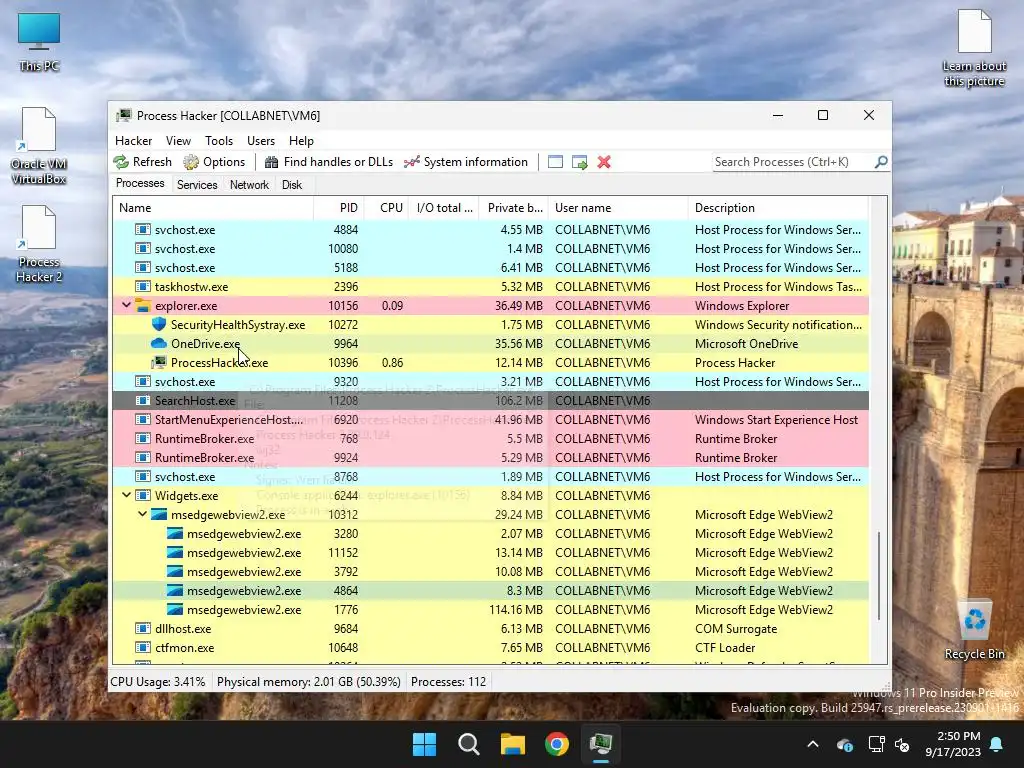Select msedgewebview2.exe with PID 11152

tap(490, 552)
